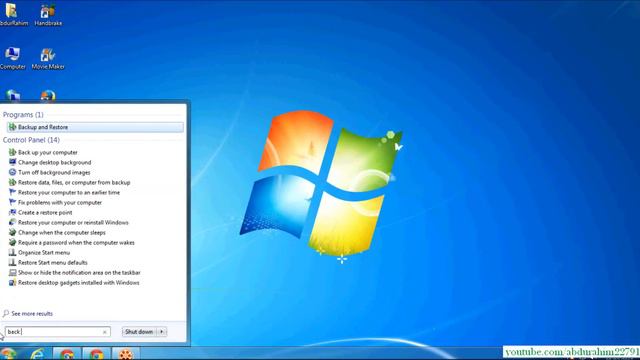Choose 'Restore Start menu defaults'

(x=53, y=262)
